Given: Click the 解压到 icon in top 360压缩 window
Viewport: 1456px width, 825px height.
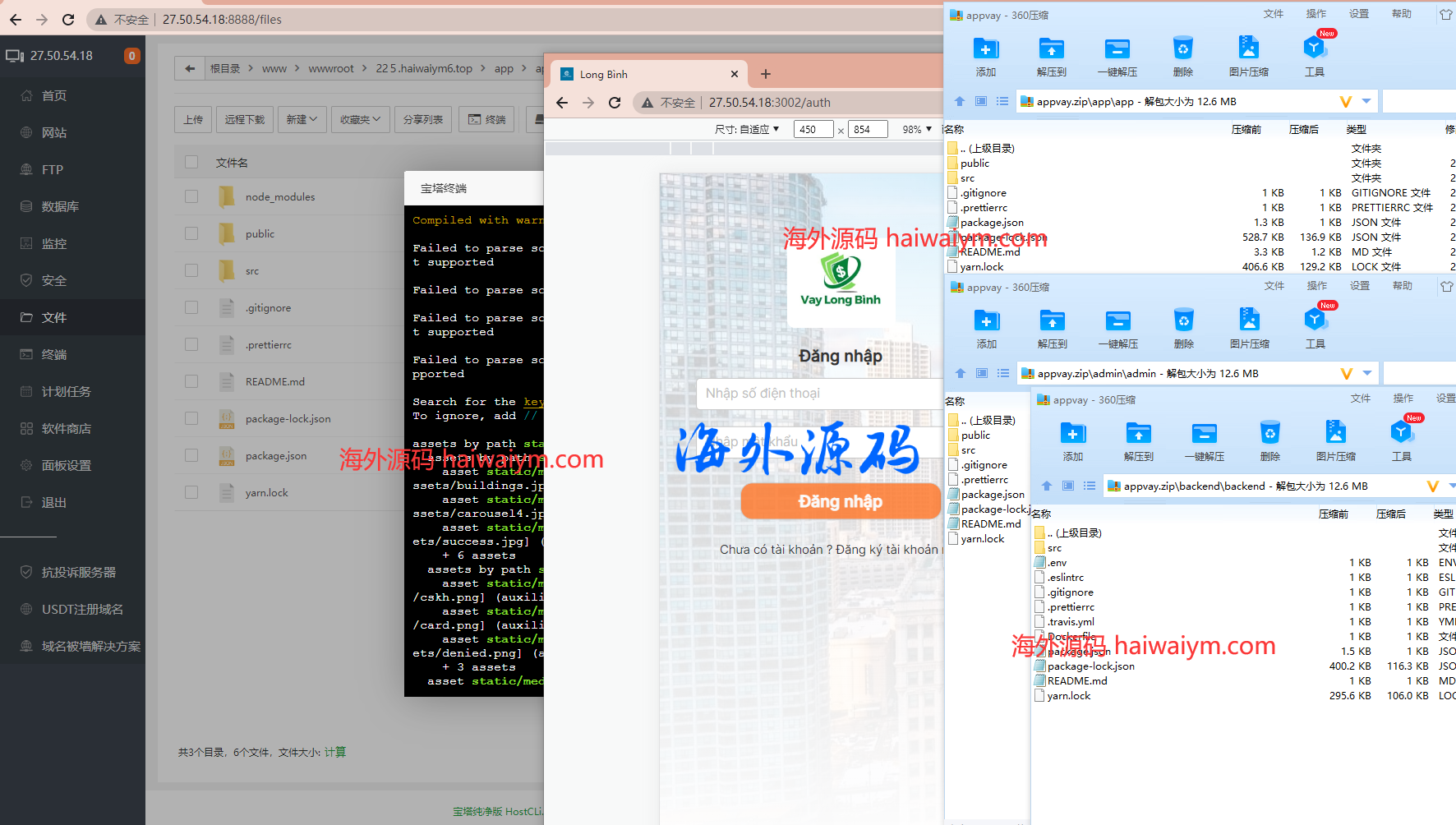Looking at the screenshot, I should tap(1051, 49).
